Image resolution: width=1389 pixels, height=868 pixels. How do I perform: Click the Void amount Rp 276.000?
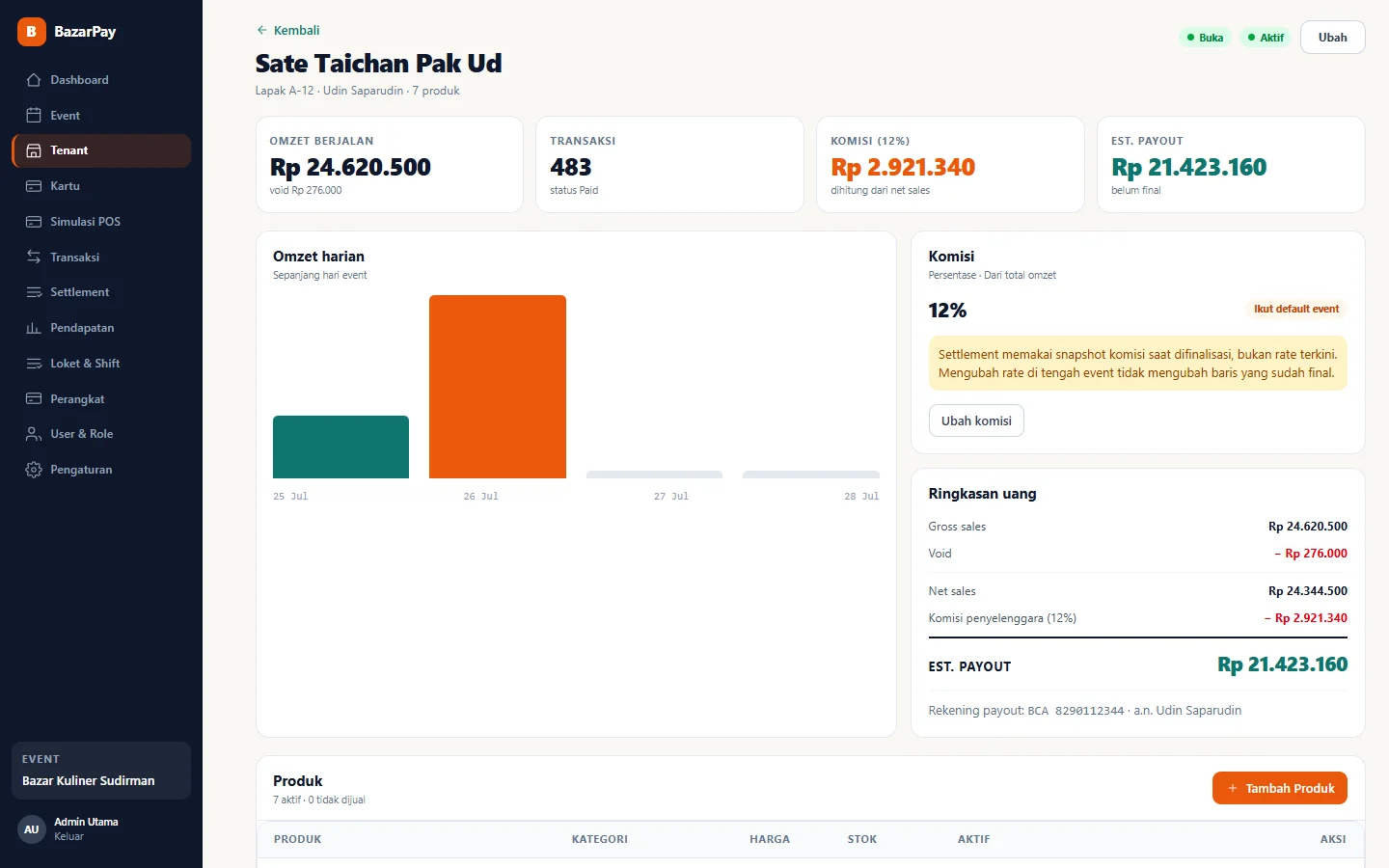coord(1311,554)
